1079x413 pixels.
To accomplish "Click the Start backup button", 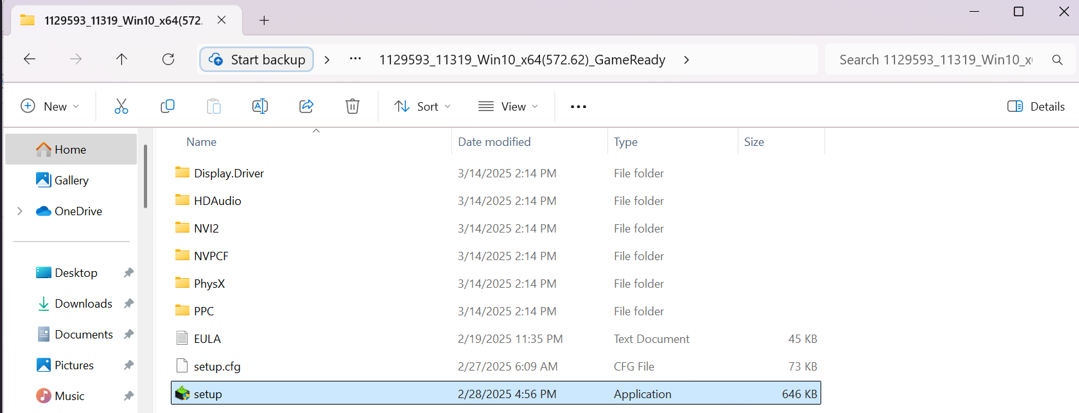I will point(257,60).
